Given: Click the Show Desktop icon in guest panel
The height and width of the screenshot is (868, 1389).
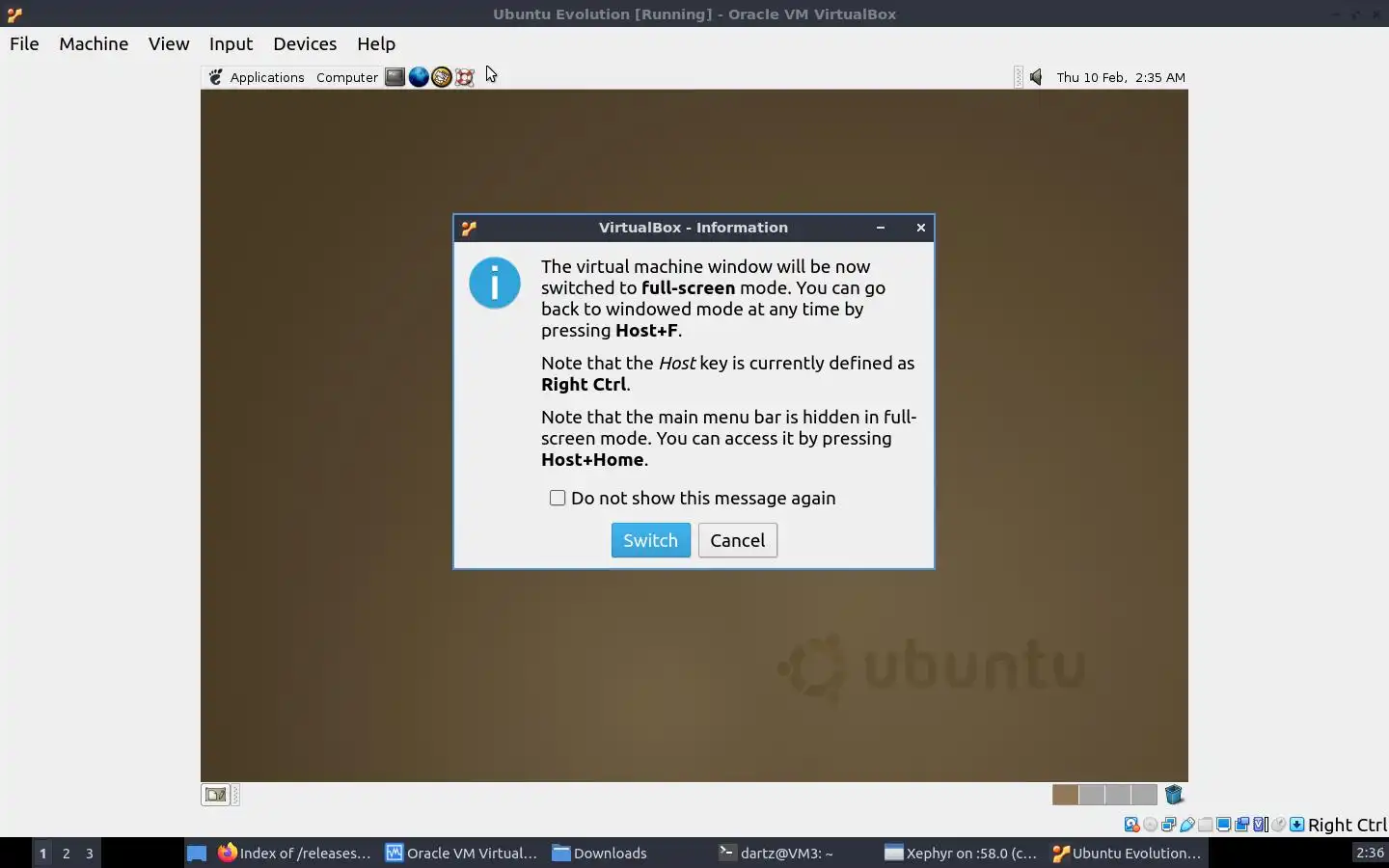Looking at the screenshot, I should 215,795.
